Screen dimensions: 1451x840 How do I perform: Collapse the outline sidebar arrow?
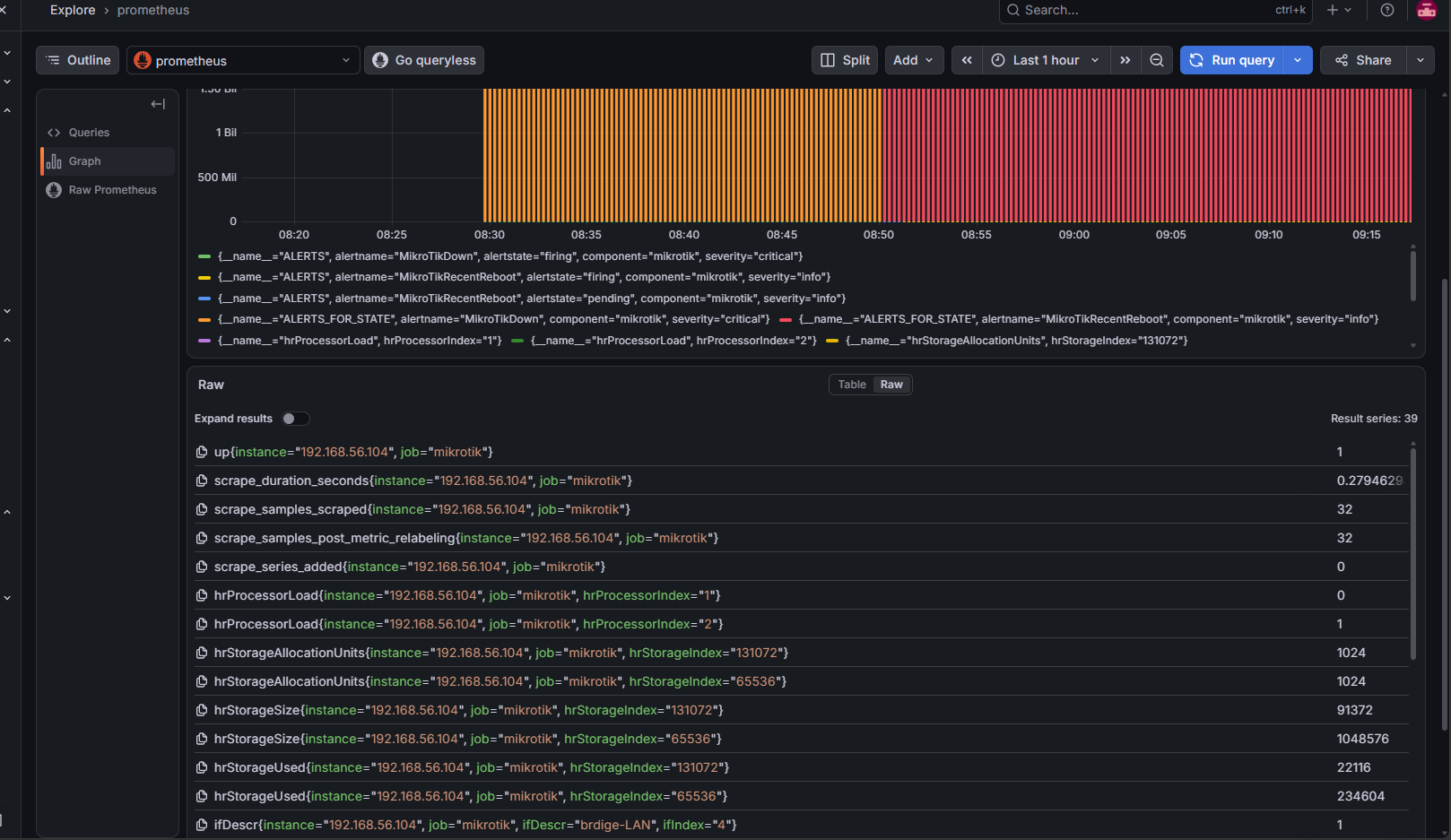pyautogui.click(x=158, y=104)
